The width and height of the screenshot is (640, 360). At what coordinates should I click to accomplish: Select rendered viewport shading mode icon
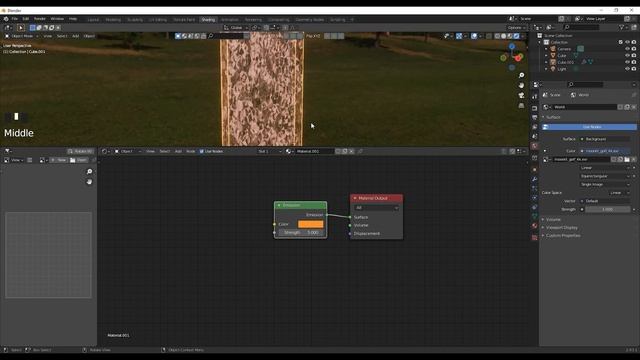point(516,36)
